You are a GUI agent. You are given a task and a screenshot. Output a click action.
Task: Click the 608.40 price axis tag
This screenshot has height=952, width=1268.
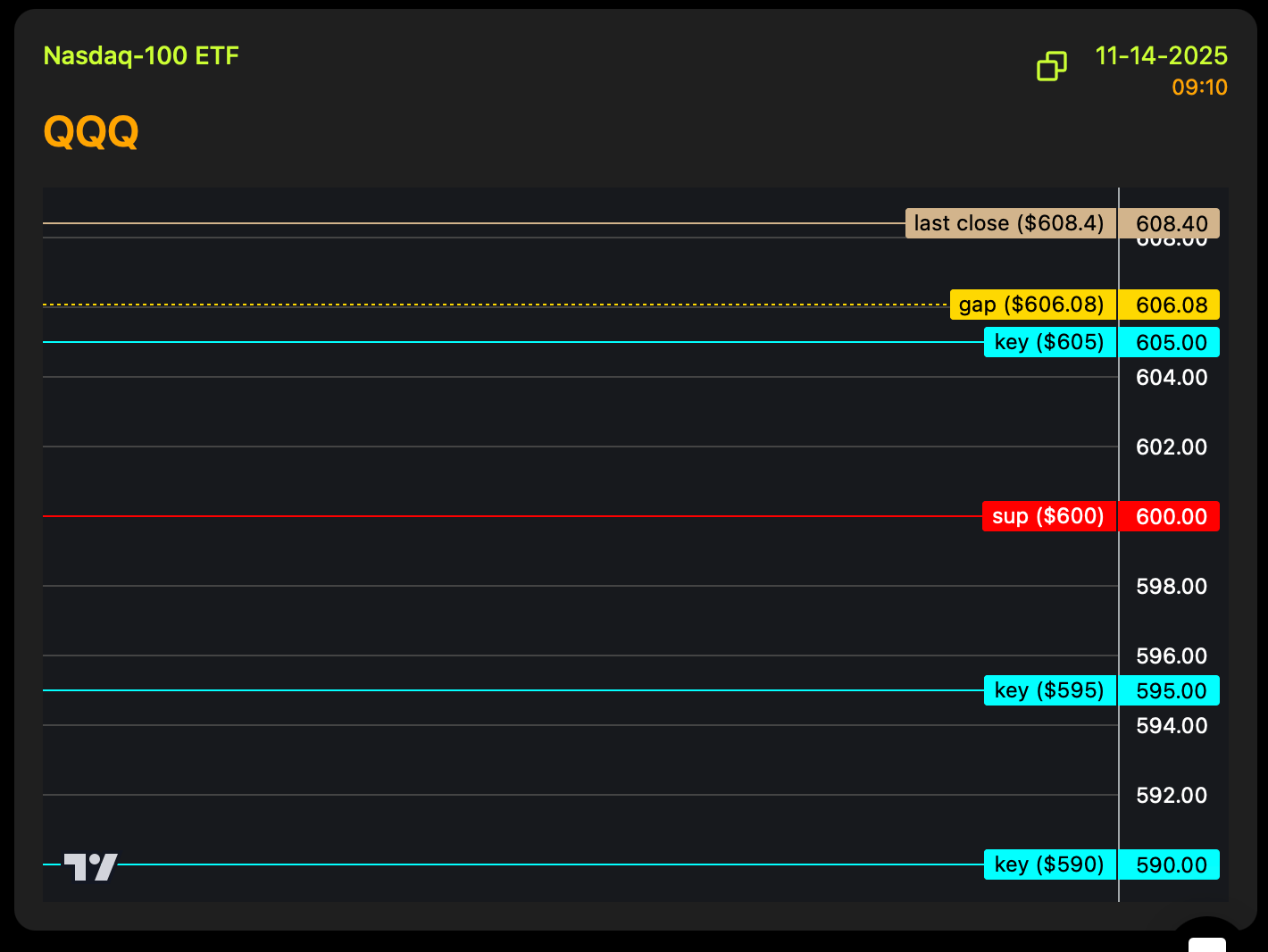[1171, 223]
